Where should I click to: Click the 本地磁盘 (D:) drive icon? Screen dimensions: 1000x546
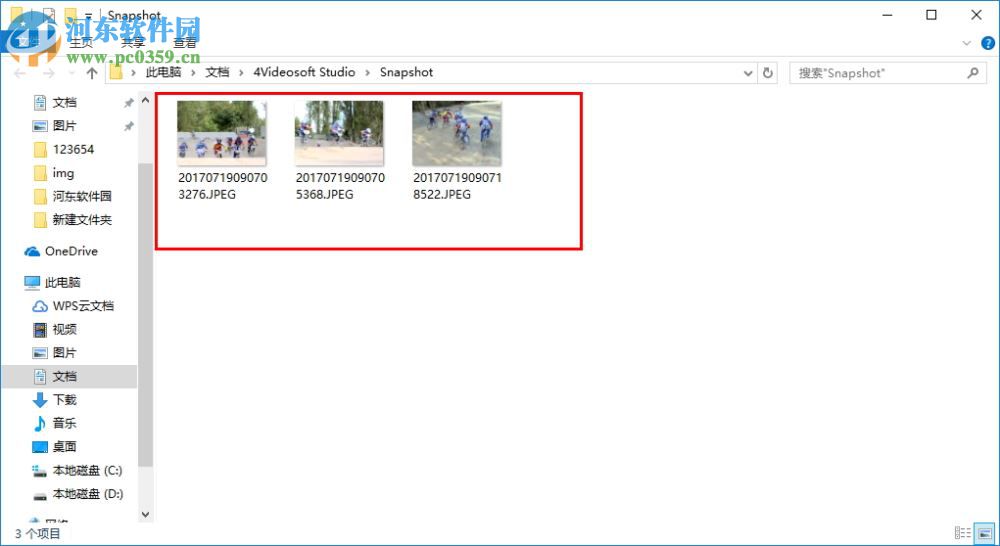(40, 496)
